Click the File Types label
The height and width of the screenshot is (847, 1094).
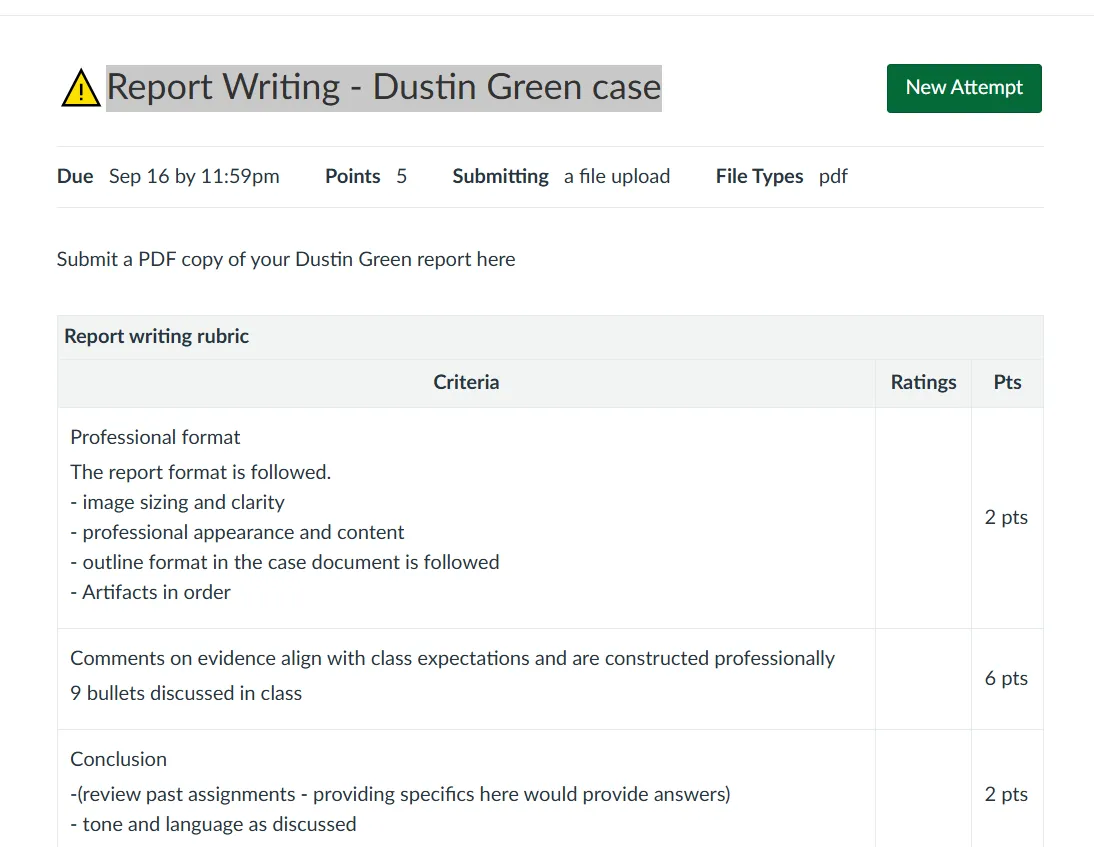click(759, 177)
